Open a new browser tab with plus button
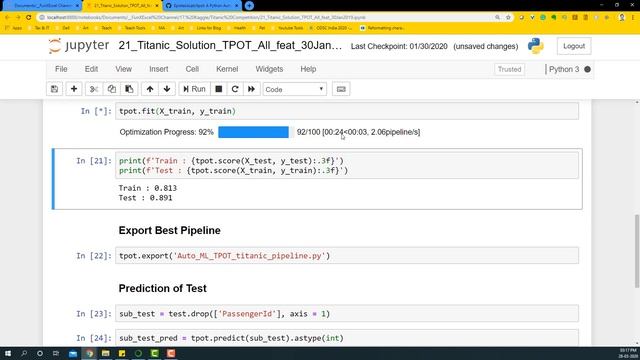Image resolution: width=640 pixels, height=360 pixels. [x=249, y=6]
